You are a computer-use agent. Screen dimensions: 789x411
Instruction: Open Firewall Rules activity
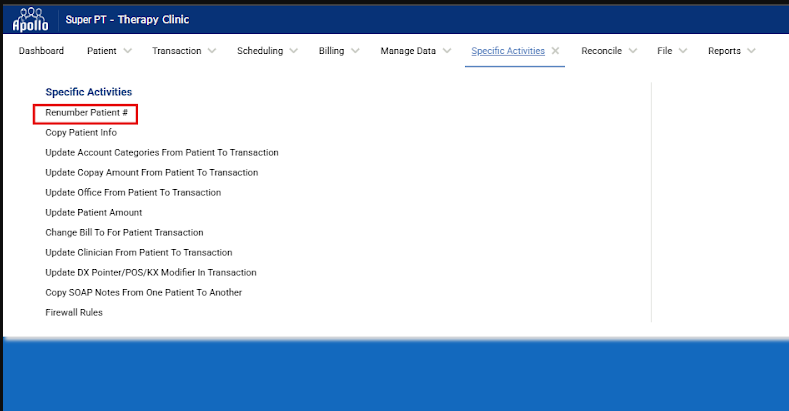(74, 313)
